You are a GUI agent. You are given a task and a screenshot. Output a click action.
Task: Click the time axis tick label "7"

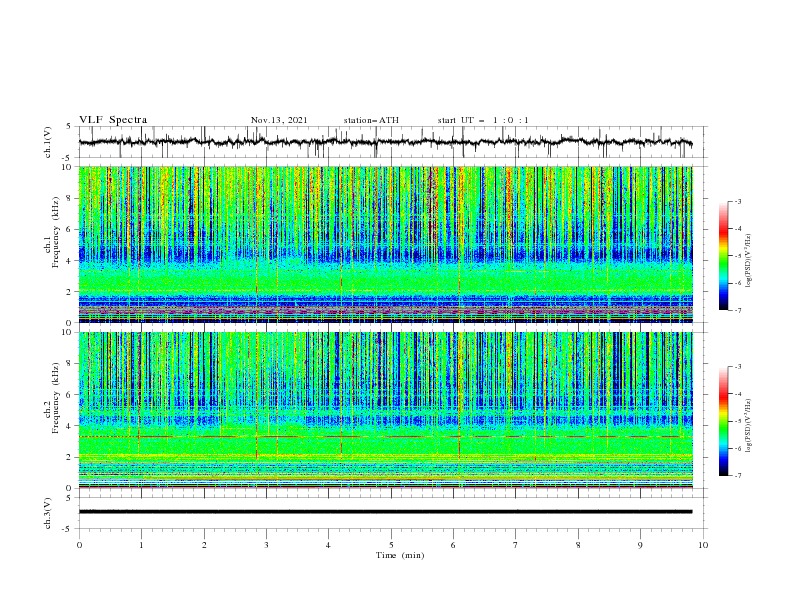point(516,545)
